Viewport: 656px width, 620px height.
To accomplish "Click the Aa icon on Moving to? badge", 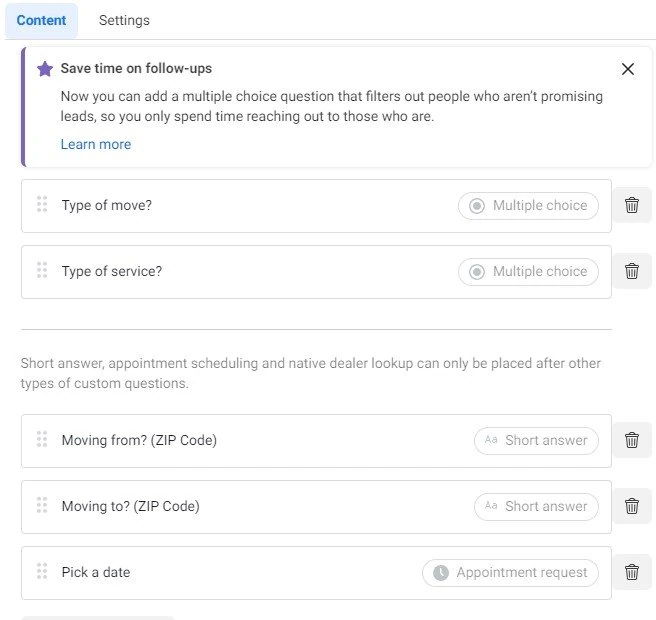I will coord(491,506).
